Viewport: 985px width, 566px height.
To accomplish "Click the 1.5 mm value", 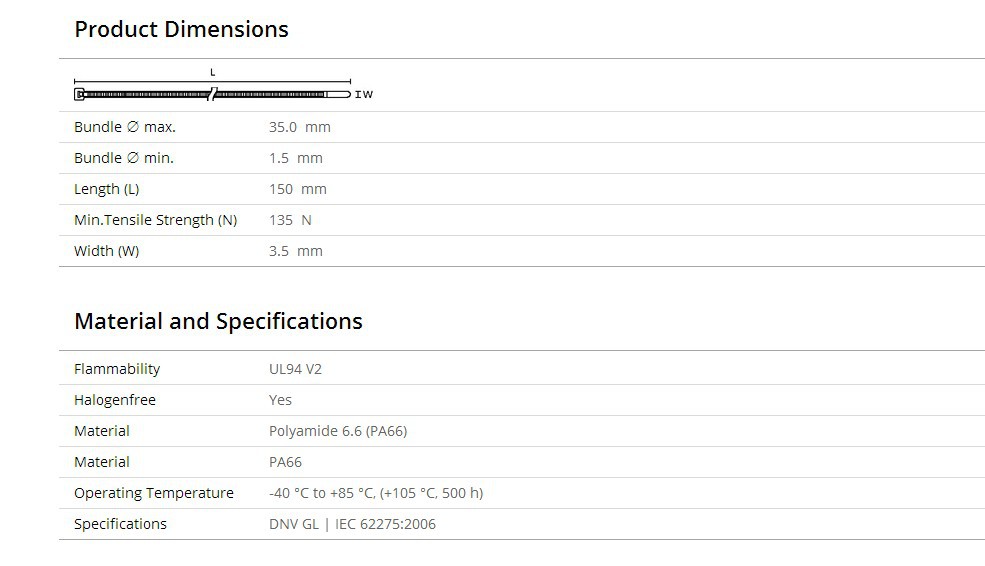I will 295,158.
